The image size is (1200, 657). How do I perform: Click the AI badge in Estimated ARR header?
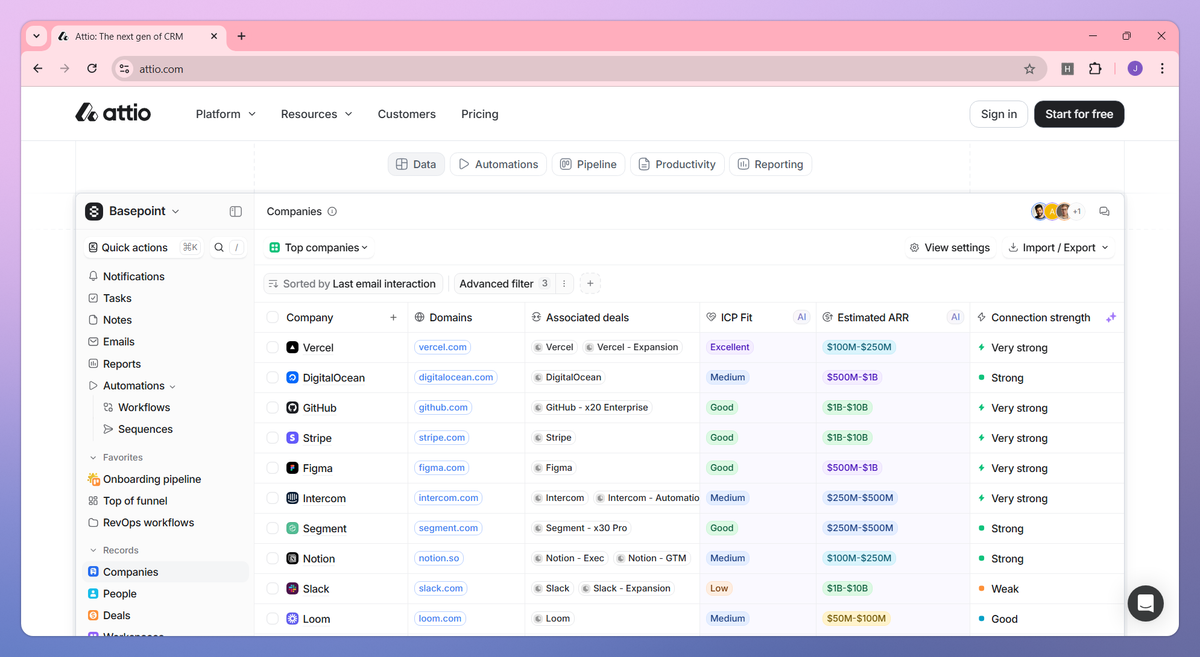pos(955,318)
